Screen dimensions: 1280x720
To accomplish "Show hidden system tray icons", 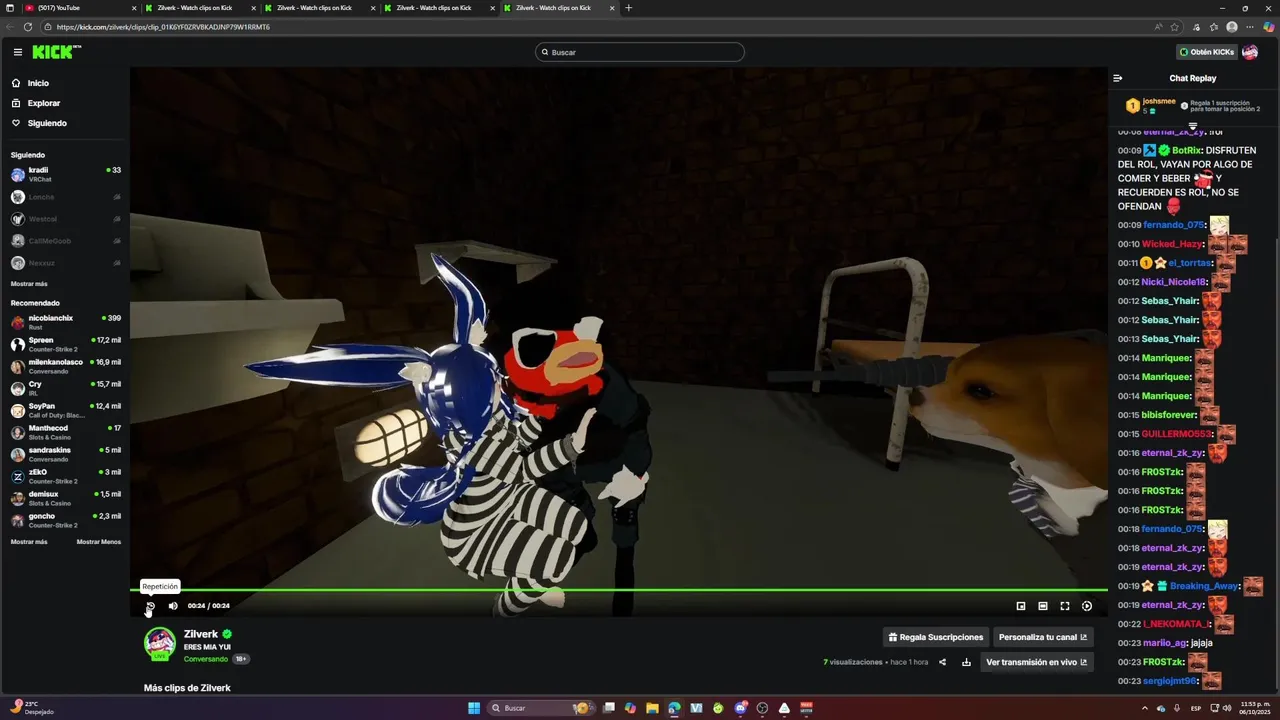I will [x=1144, y=708].
